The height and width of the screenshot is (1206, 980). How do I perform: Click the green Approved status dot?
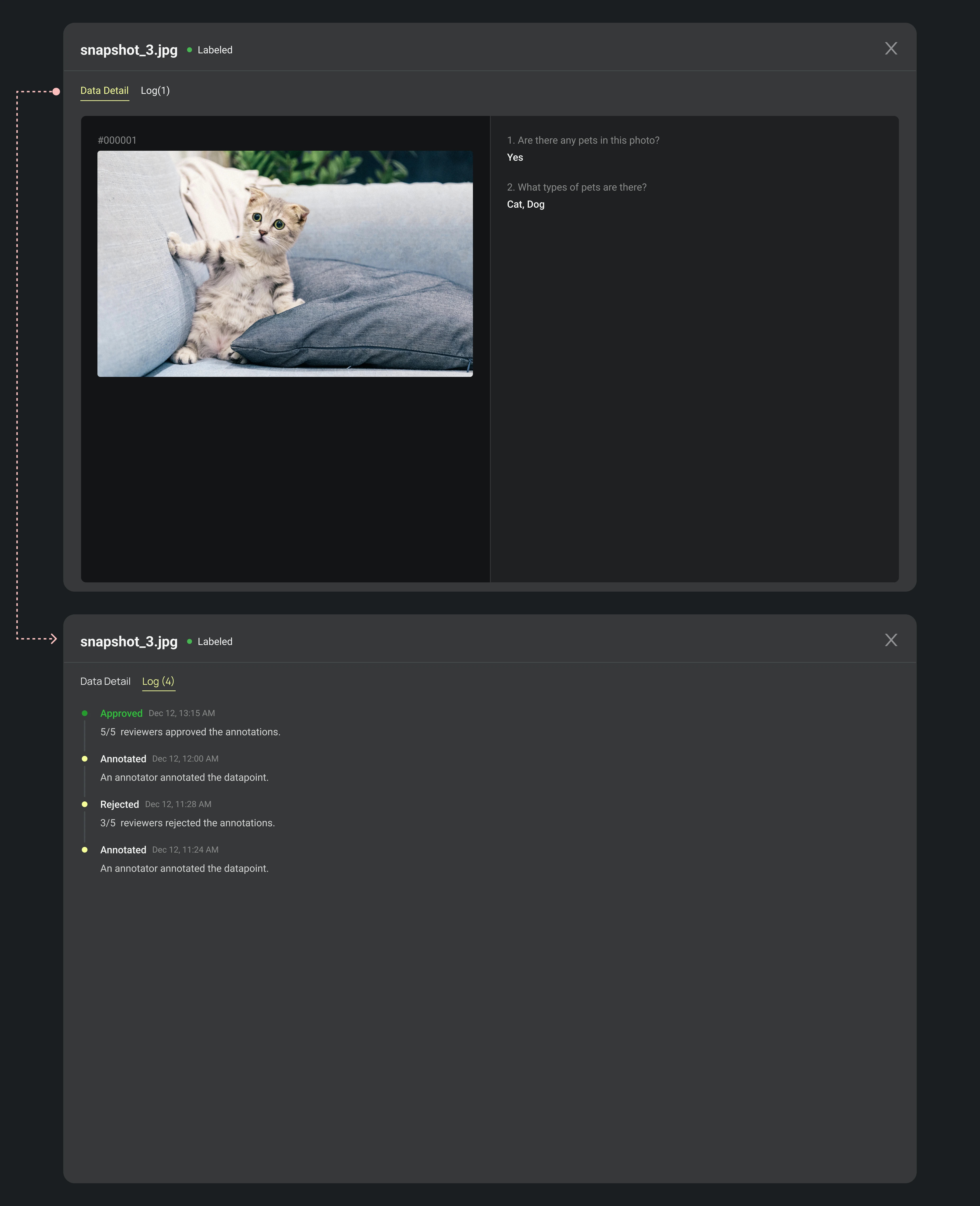85,713
